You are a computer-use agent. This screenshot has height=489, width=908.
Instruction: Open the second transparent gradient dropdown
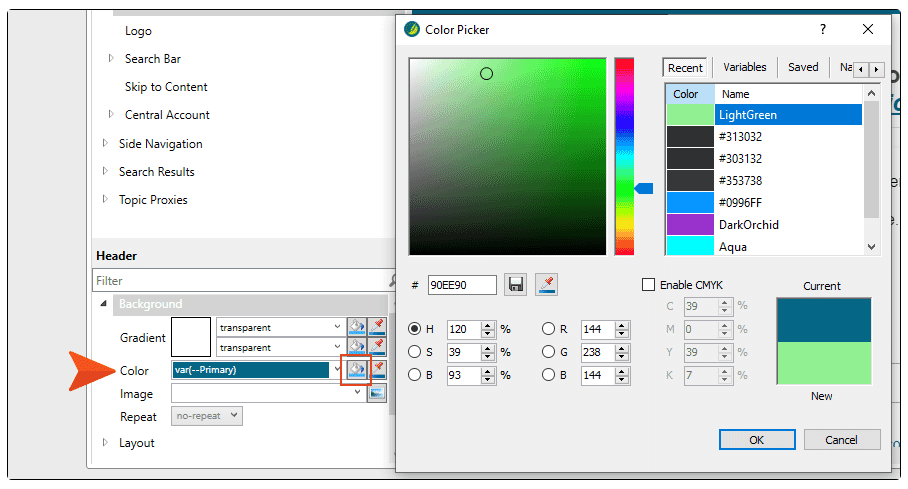(x=337, y=346)
